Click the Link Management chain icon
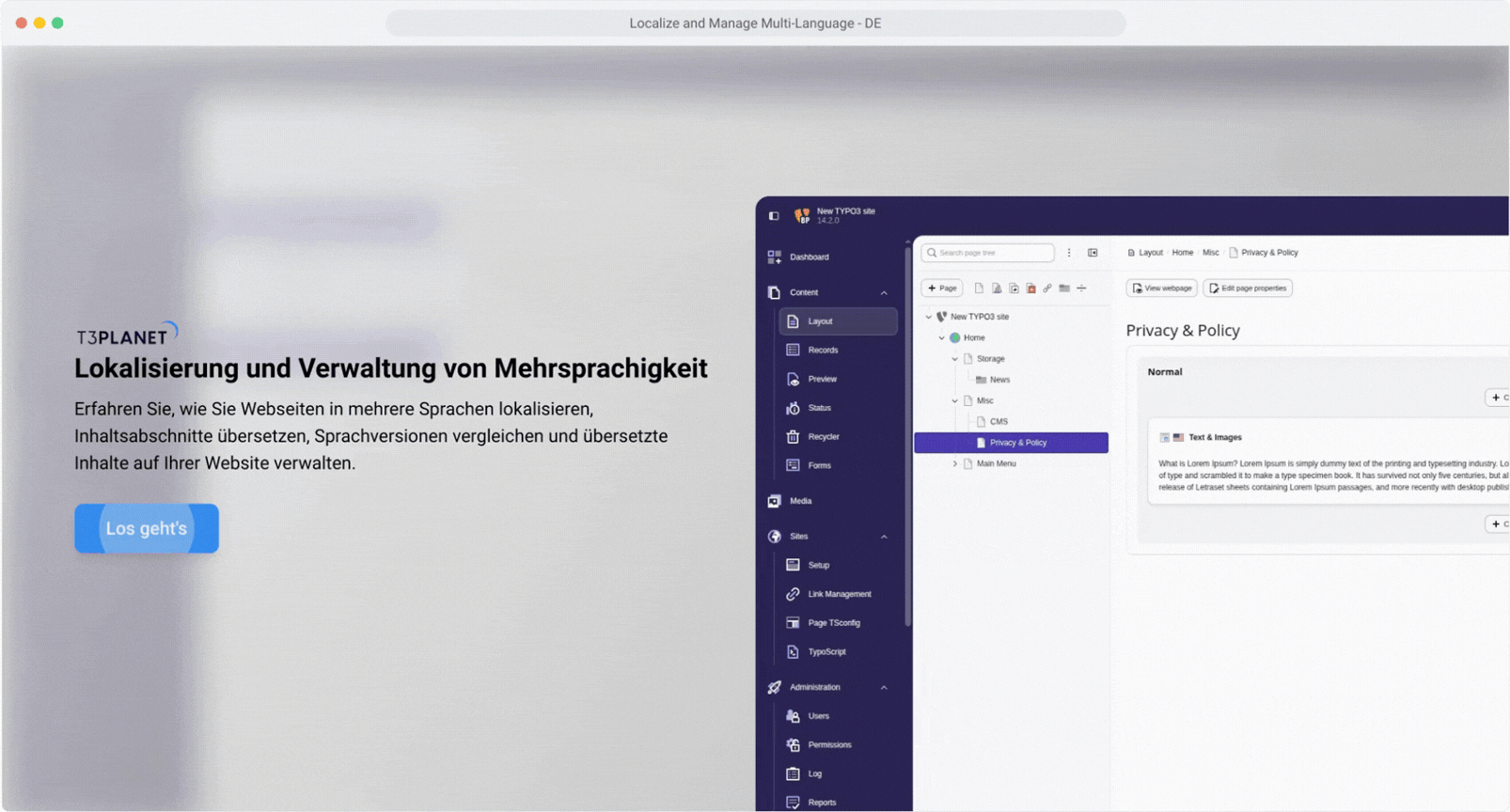 coord(793,594)
